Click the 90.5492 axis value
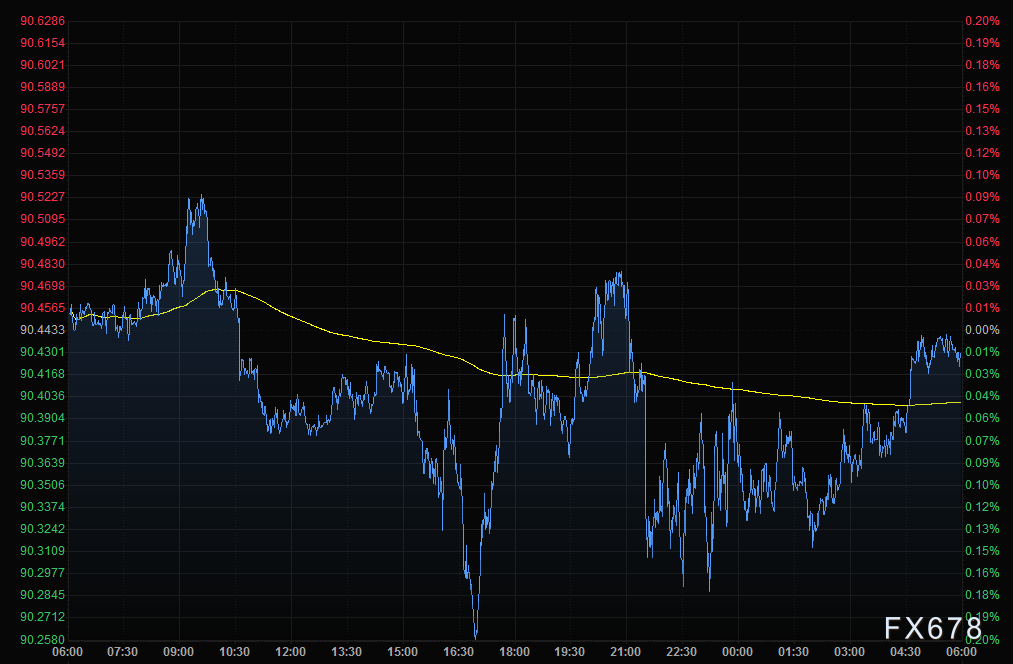This screenshot has width=1013, height=664. (43, 152)
